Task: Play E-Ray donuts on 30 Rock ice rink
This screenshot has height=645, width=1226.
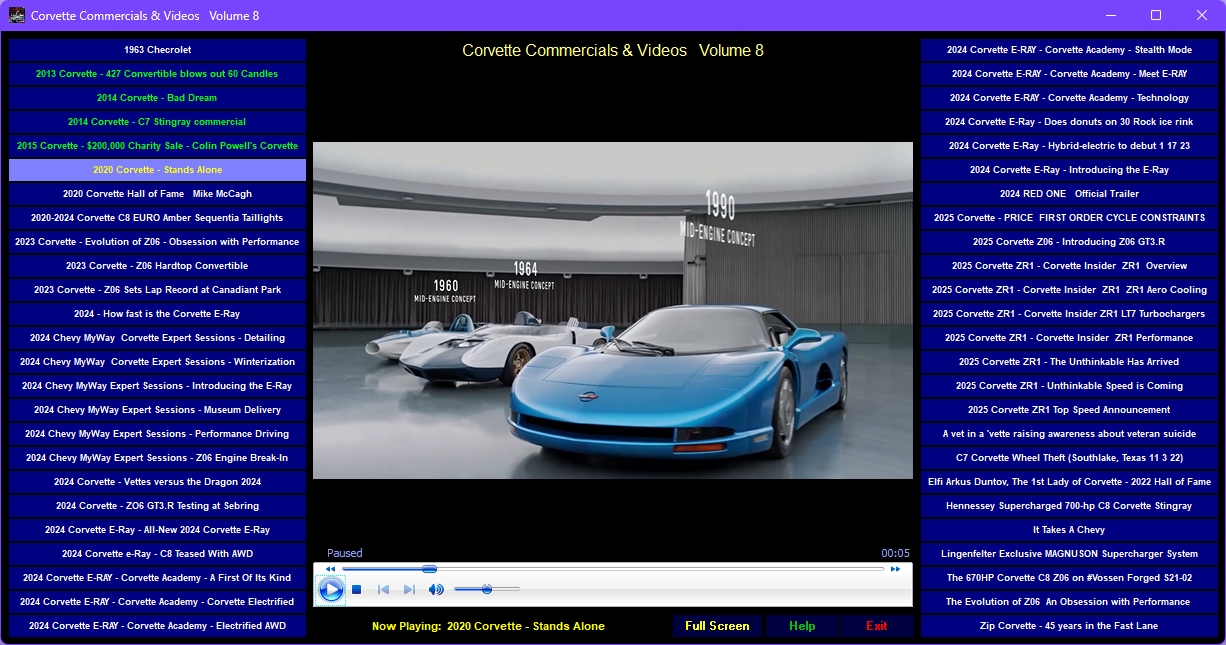Action: click(1069, 122)
